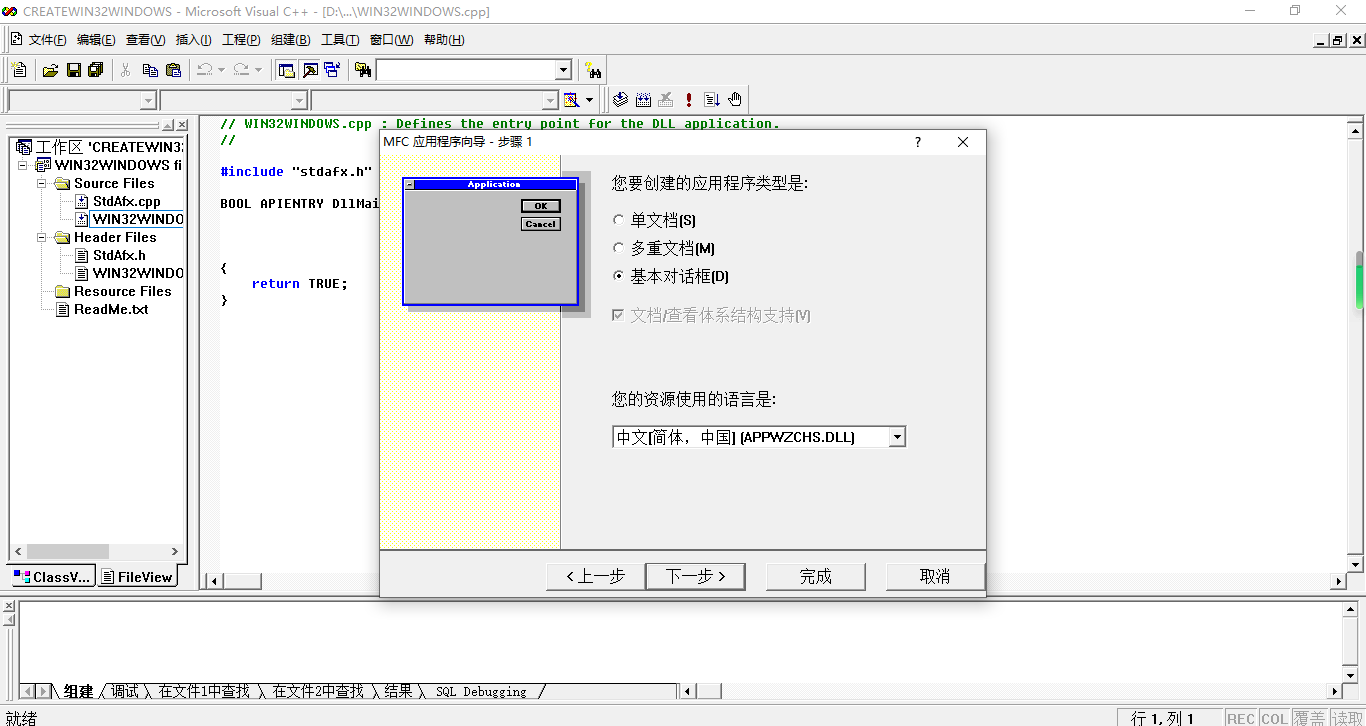Click the Paste clipboard icon

[x=173, y=70]
